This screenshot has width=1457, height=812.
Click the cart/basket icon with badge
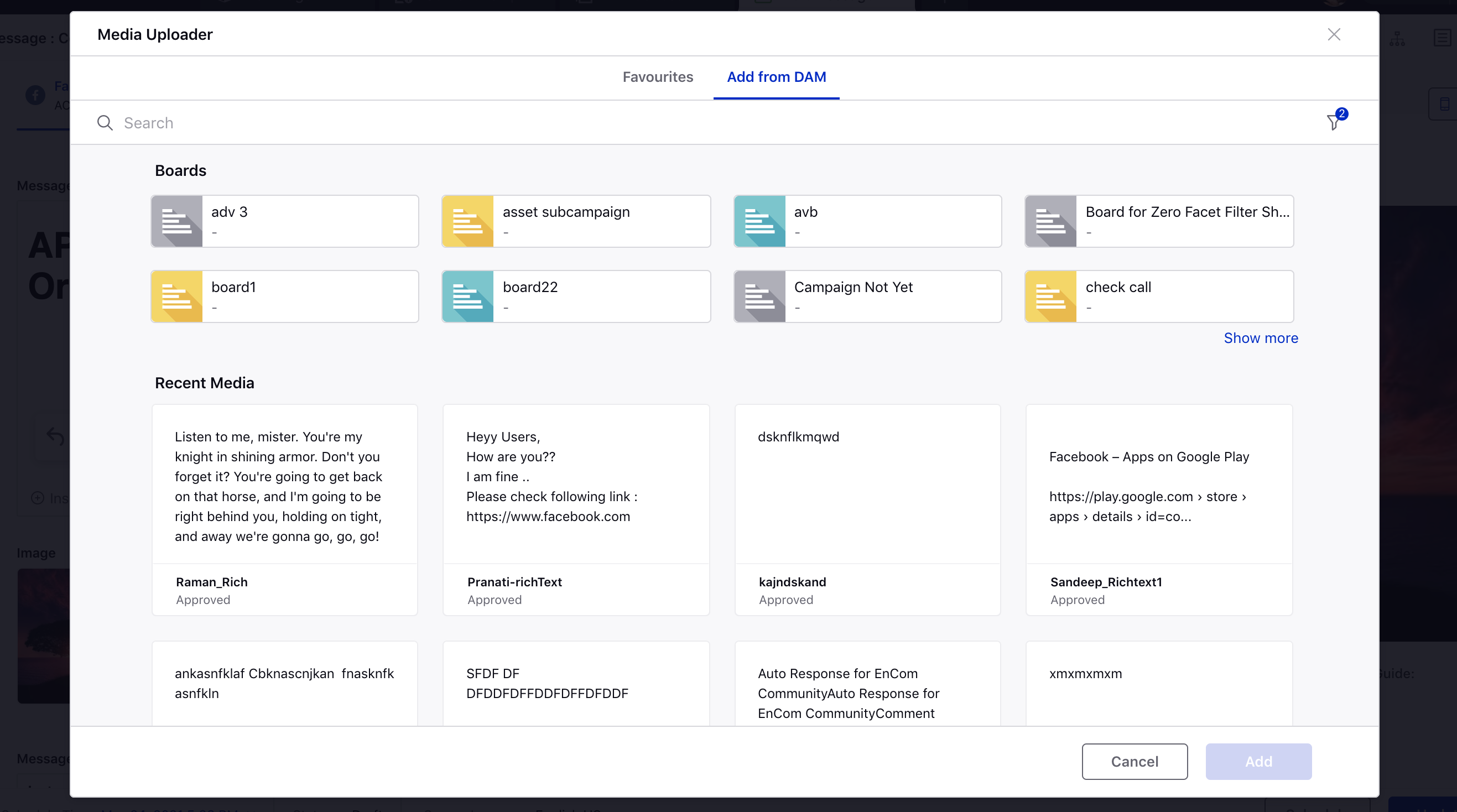pos(1335,122)
